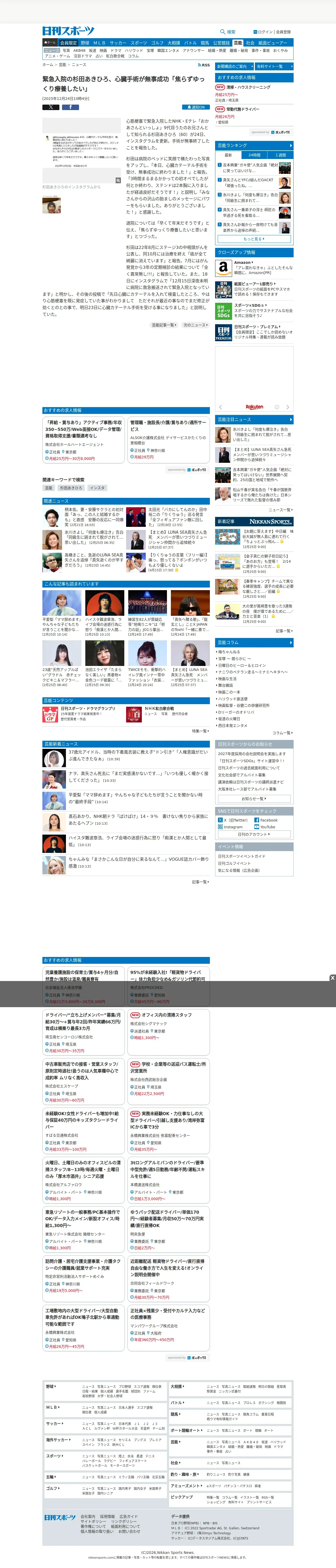This screenshot has width=336, height=1568.
Task: Open 新聞購読のご案内 dropdown button
Action: pyautogui.click(x=234, y=66)
